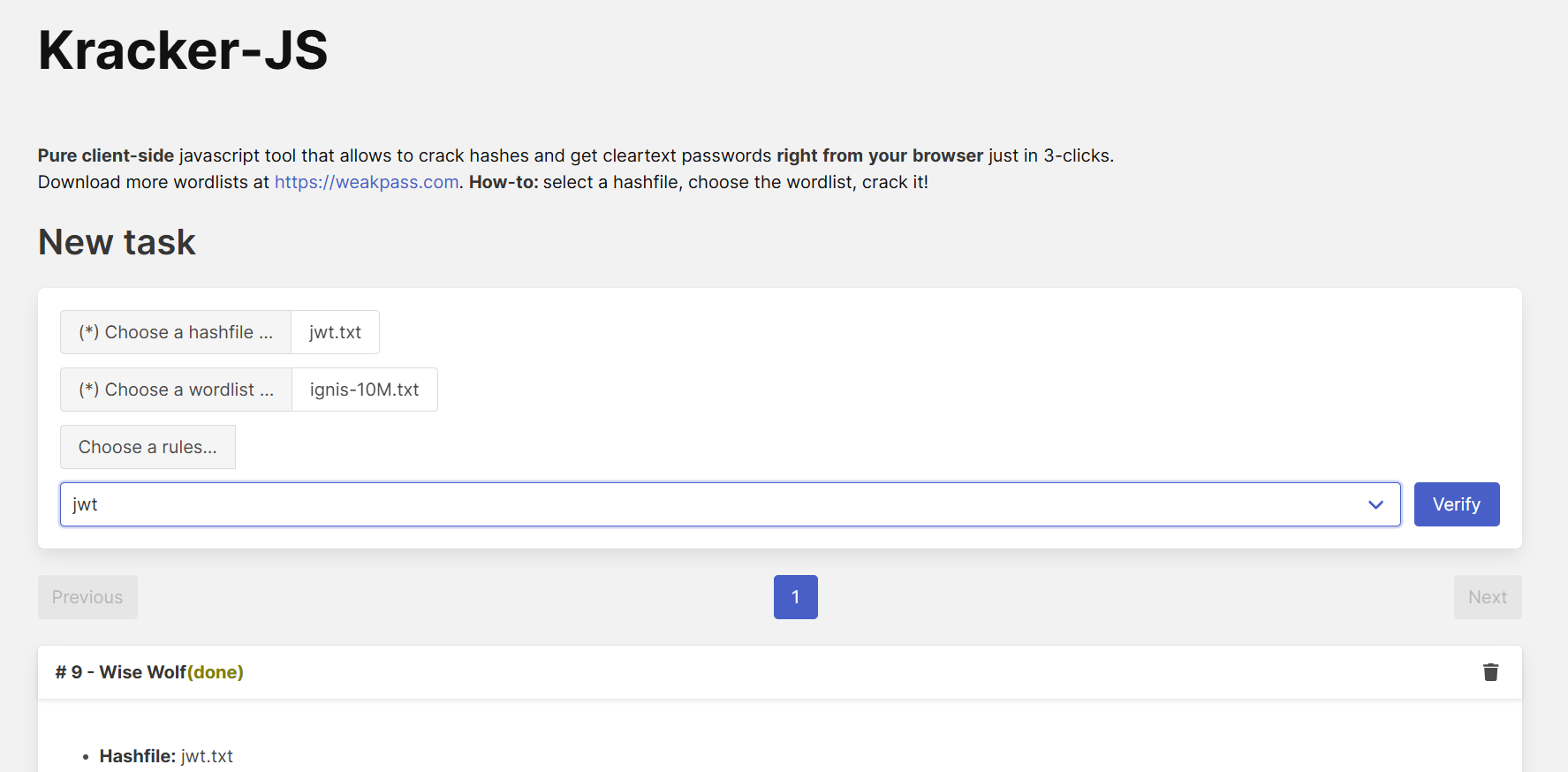This screenshot has height=772, width=1568.
Task: Delete task #9 with the trash icon
Action: point(1490,672)
